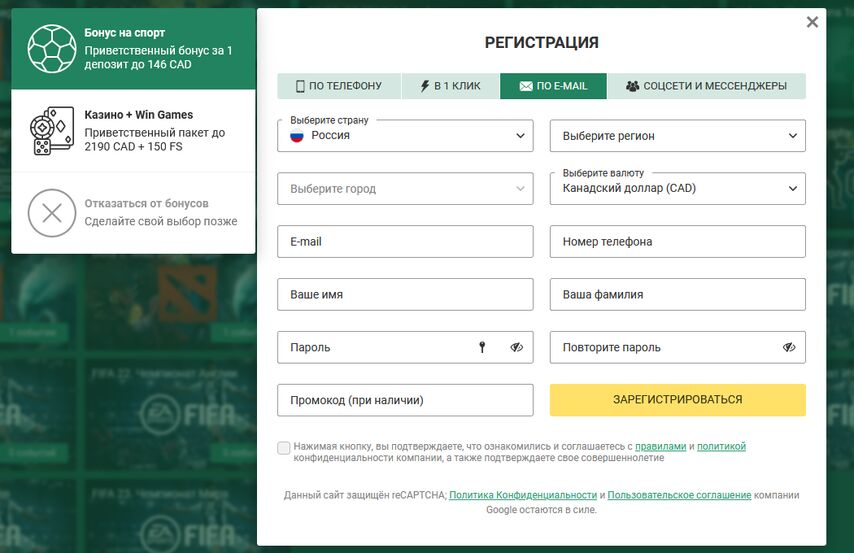Click the envelope icon on ПО E-MAIL tab
The height and width of the screenshot is (553, 854).
coord(526,86)
